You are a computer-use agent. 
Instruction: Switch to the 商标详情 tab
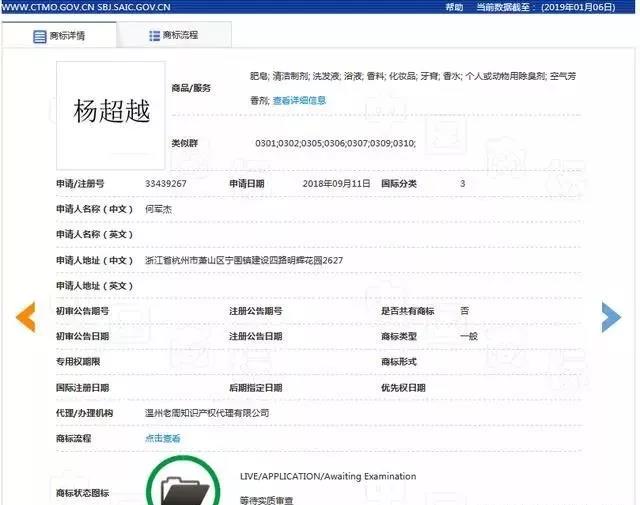(x=60, y=36)
